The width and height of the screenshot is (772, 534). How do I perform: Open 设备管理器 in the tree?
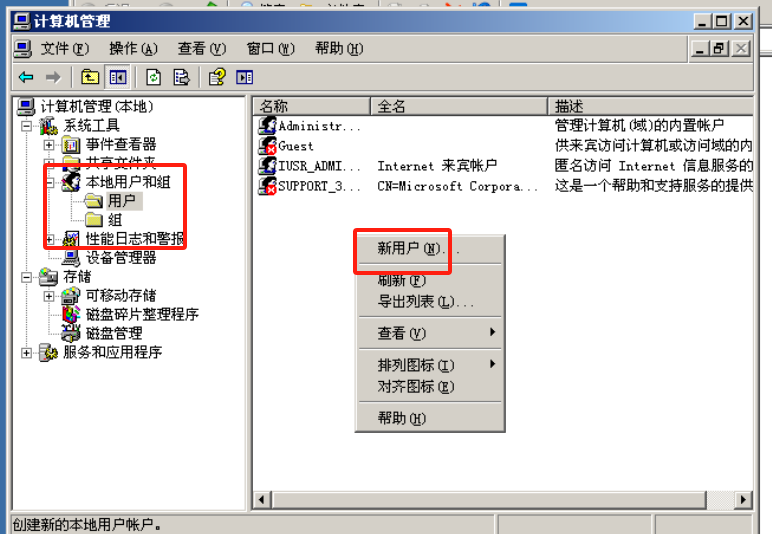click(121, 257)
